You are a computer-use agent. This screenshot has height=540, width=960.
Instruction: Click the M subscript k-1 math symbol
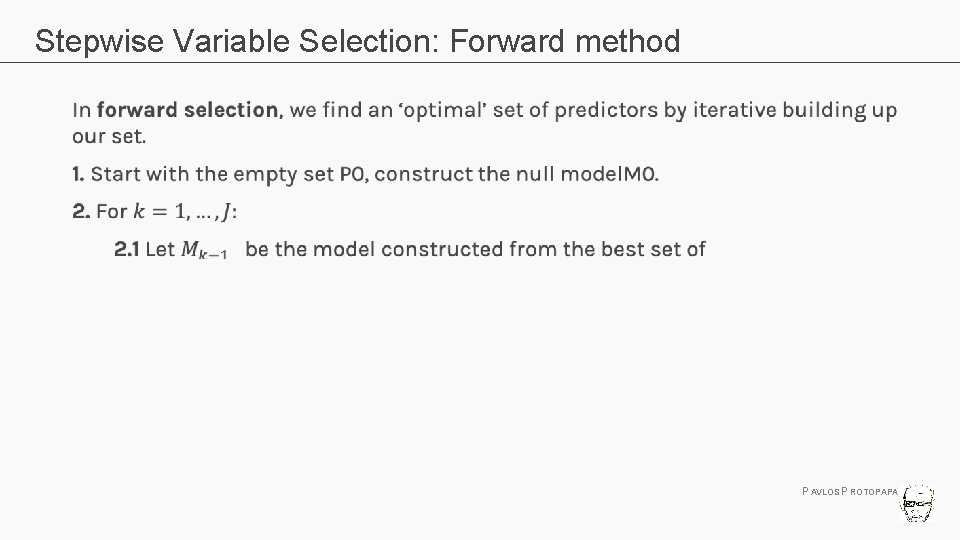[x=204, y=250]
